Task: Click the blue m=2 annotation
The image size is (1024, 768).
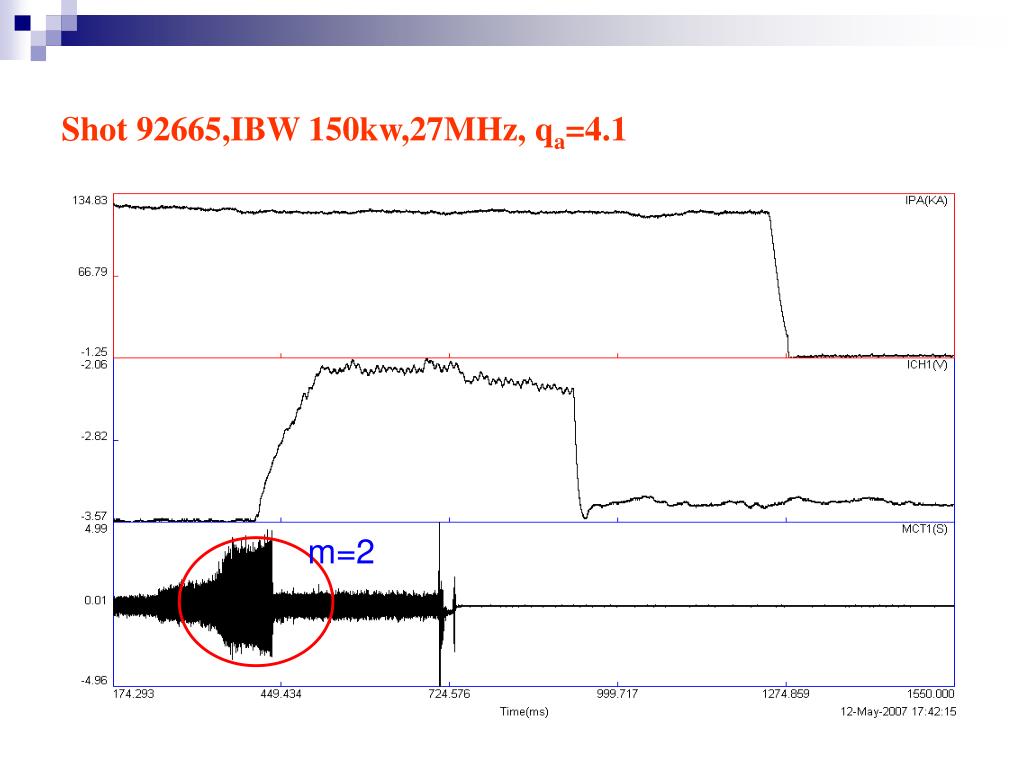Action: [342, 553]
